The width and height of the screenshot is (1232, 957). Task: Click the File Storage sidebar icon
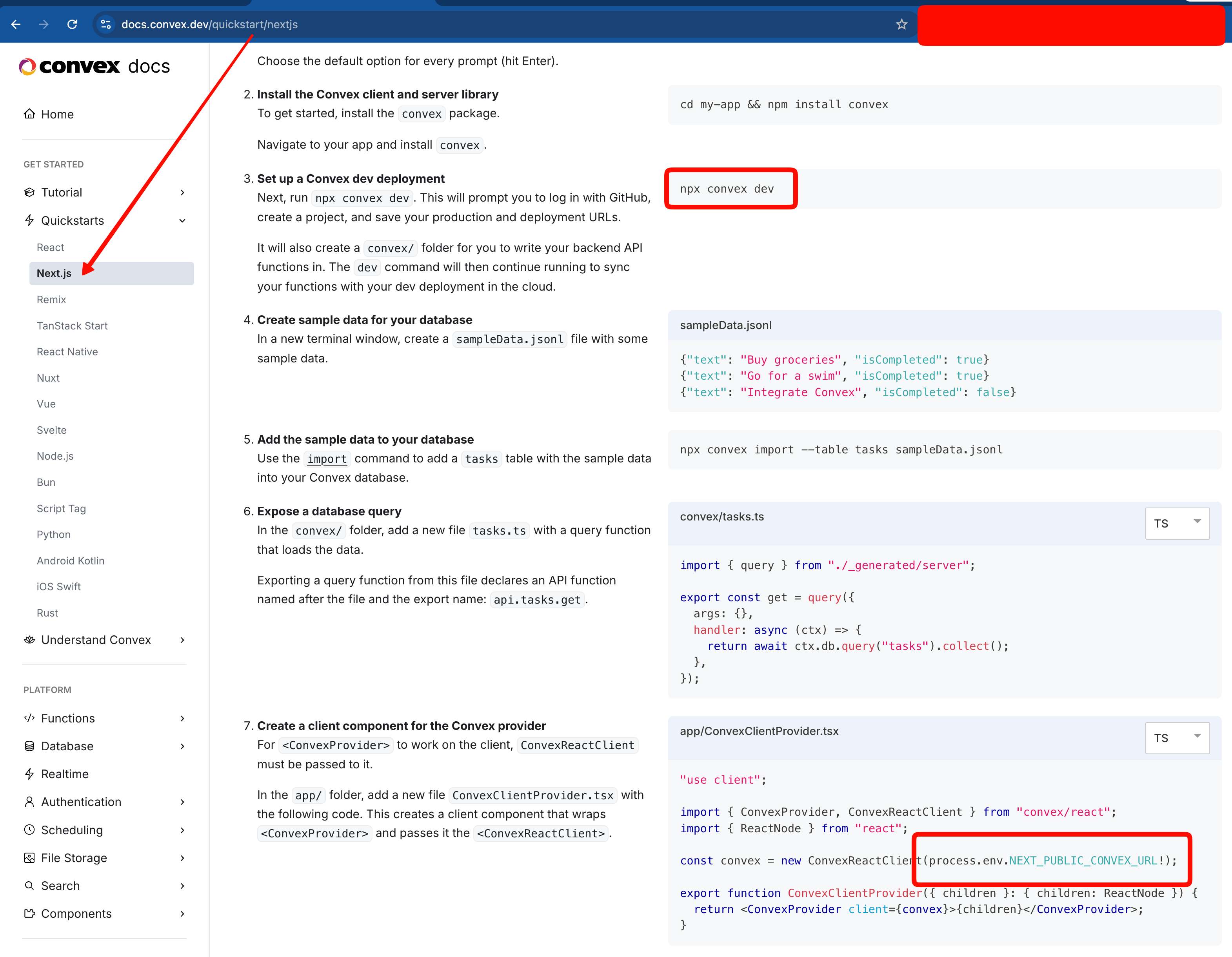(x=29, y=858)
